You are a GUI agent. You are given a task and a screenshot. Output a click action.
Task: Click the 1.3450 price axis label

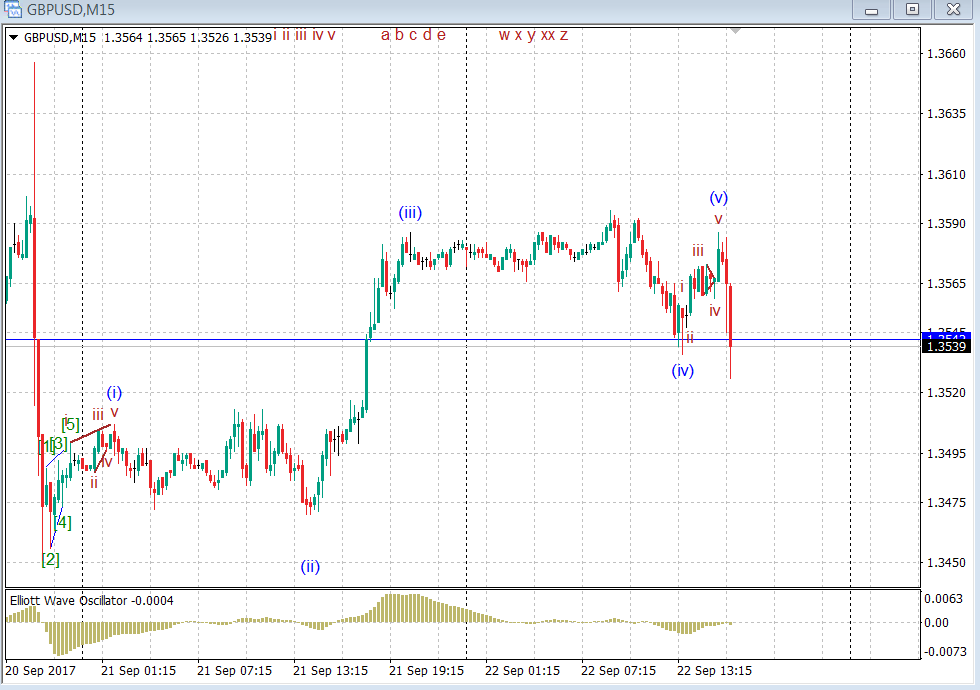point(946,562)
